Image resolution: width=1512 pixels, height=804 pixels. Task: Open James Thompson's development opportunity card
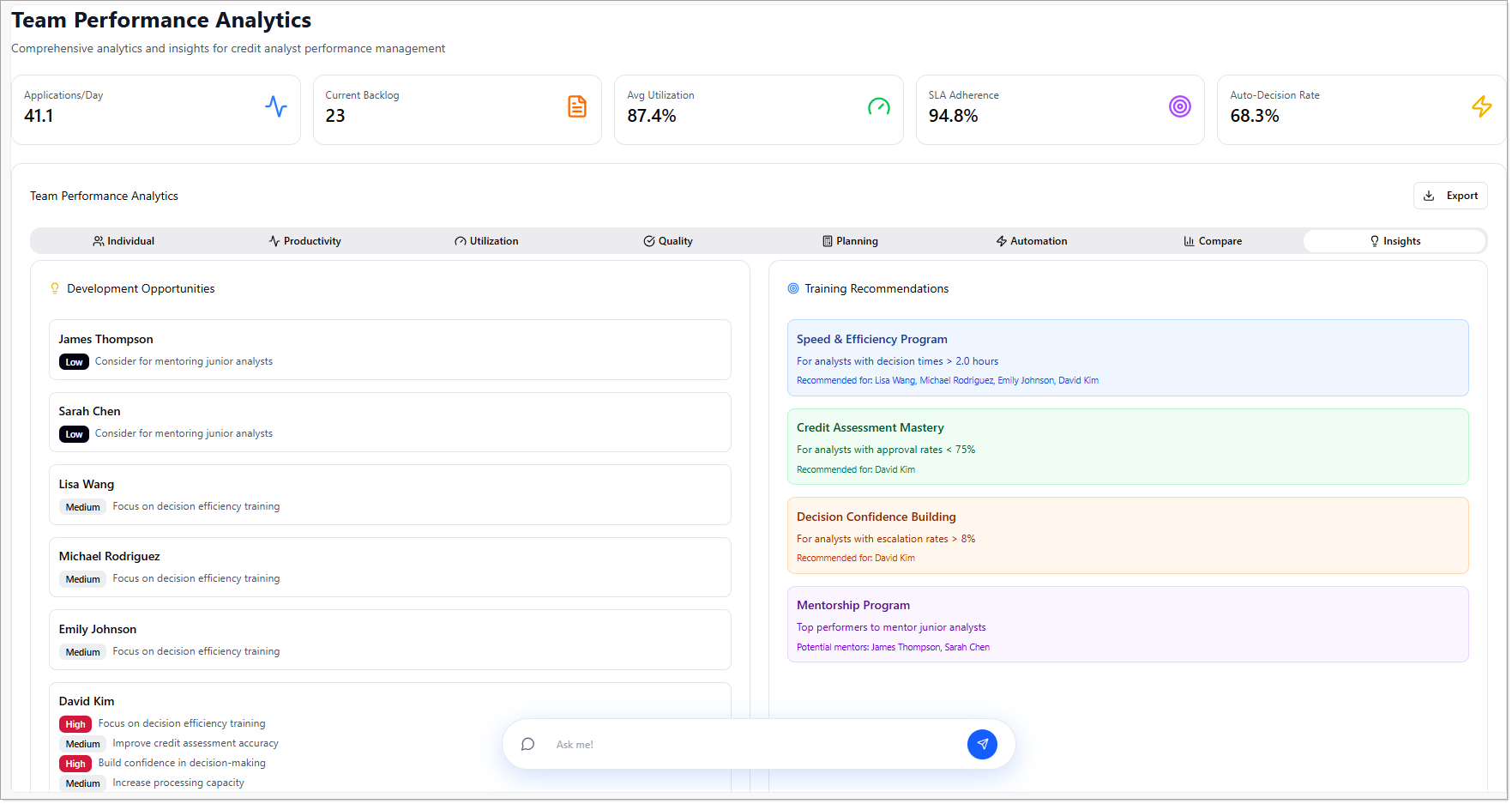tap(389, 349)
